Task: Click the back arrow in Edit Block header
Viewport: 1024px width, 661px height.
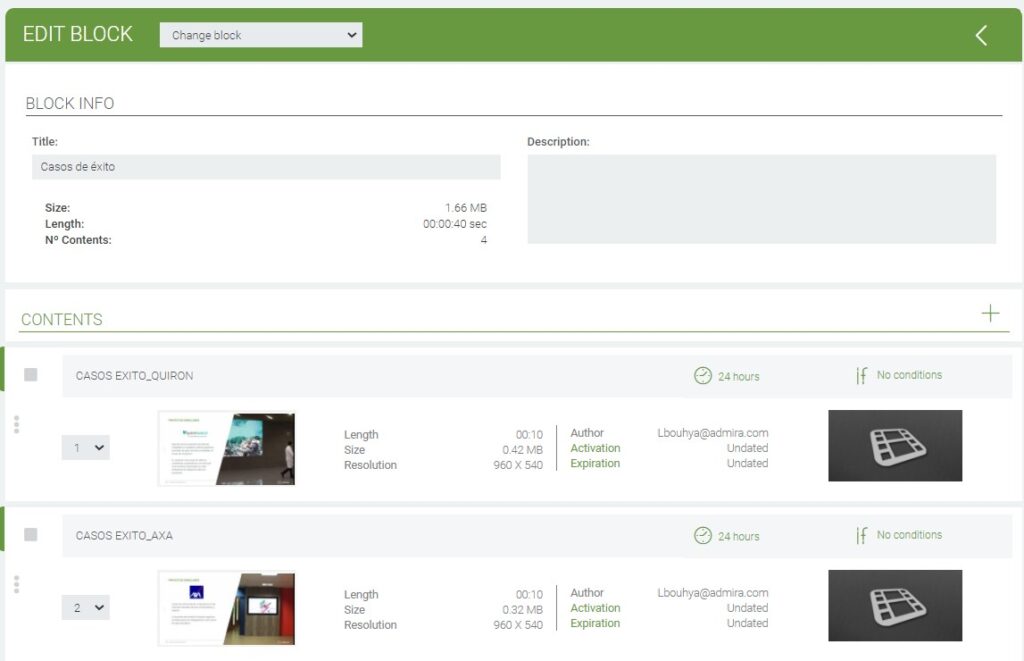Action: click(x=981, y=36)
